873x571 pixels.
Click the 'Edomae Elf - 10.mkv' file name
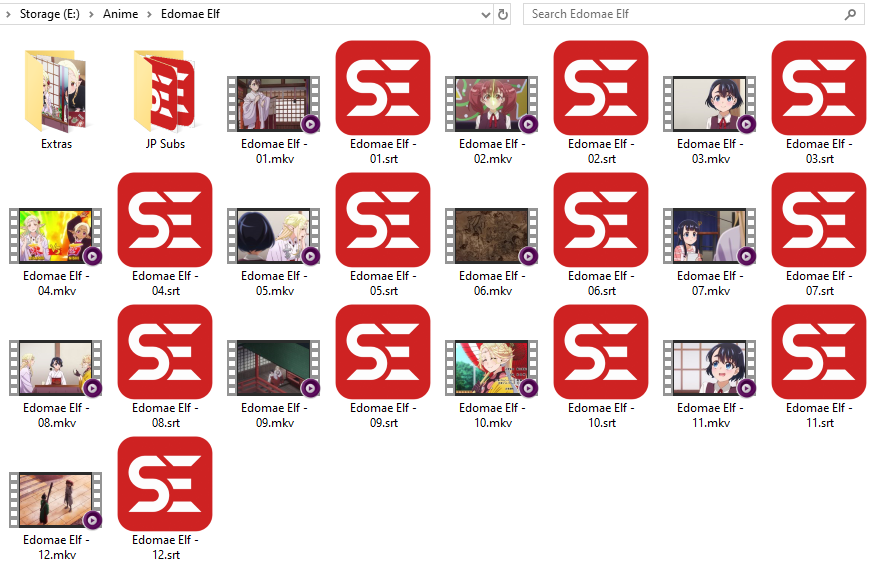pos(492,415)
